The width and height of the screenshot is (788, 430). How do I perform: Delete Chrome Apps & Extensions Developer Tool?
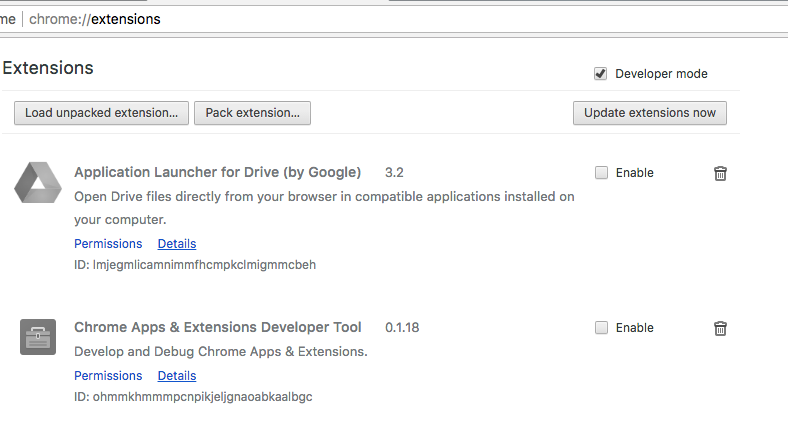click(720, 328)
